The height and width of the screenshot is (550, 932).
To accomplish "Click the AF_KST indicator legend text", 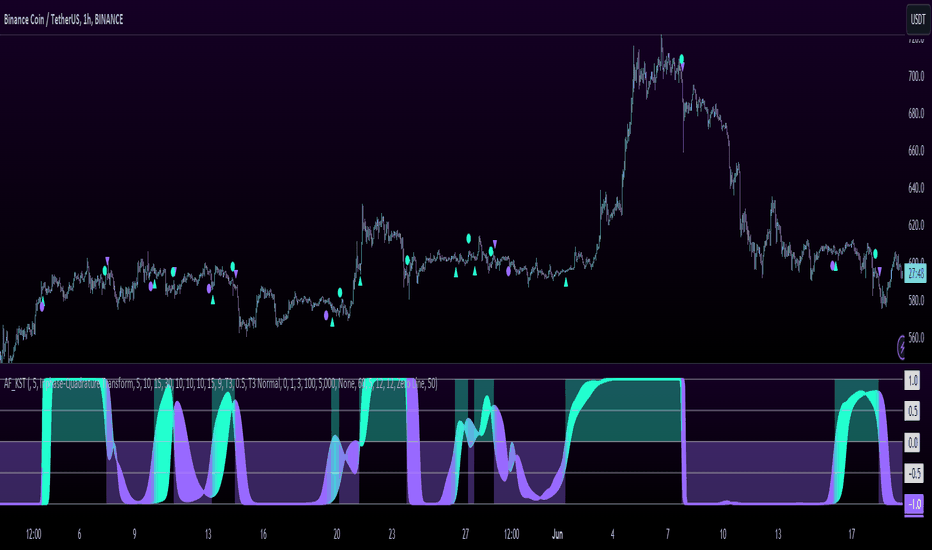I will pos(220,384).
